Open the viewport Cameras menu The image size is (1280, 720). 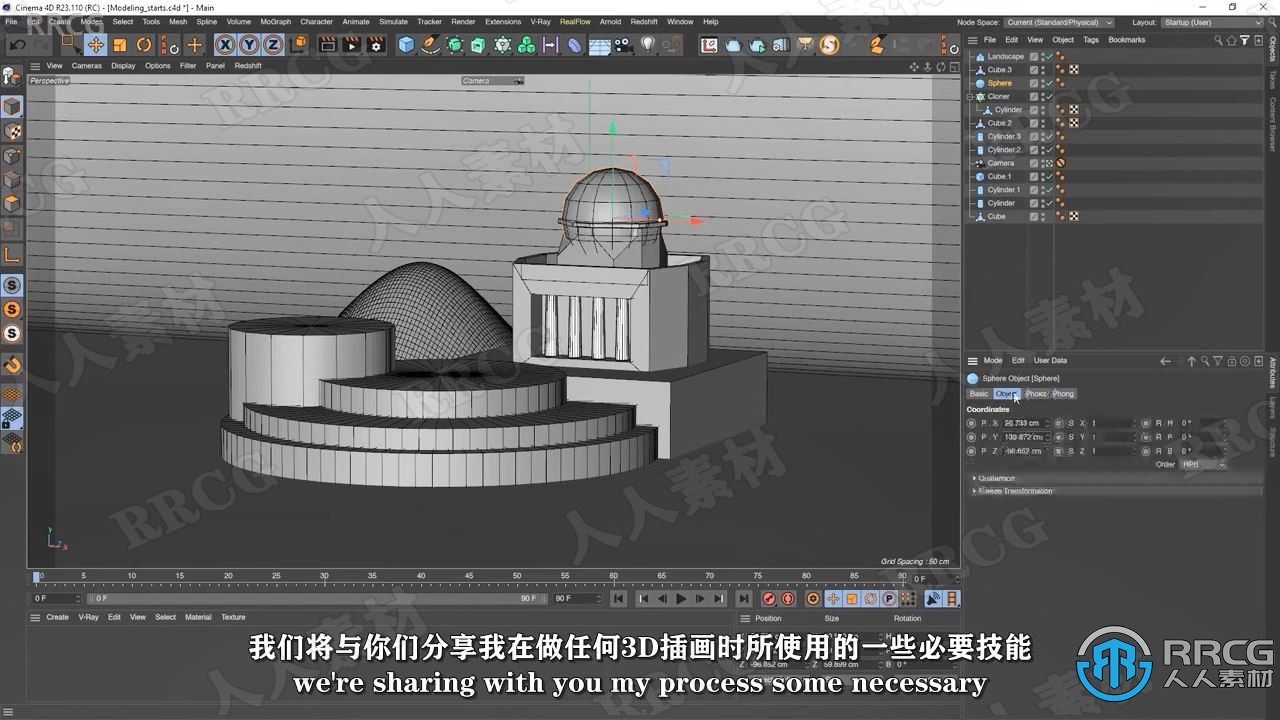click(x=86, y=66)
